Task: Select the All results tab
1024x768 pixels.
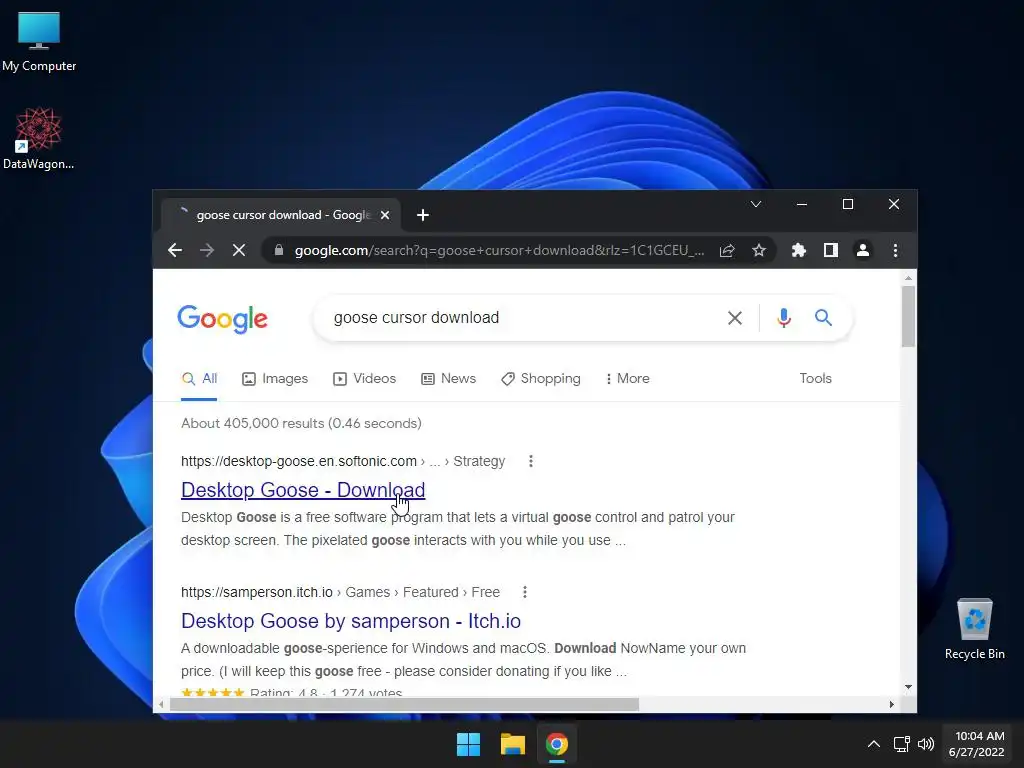Action: coord(199,379)
